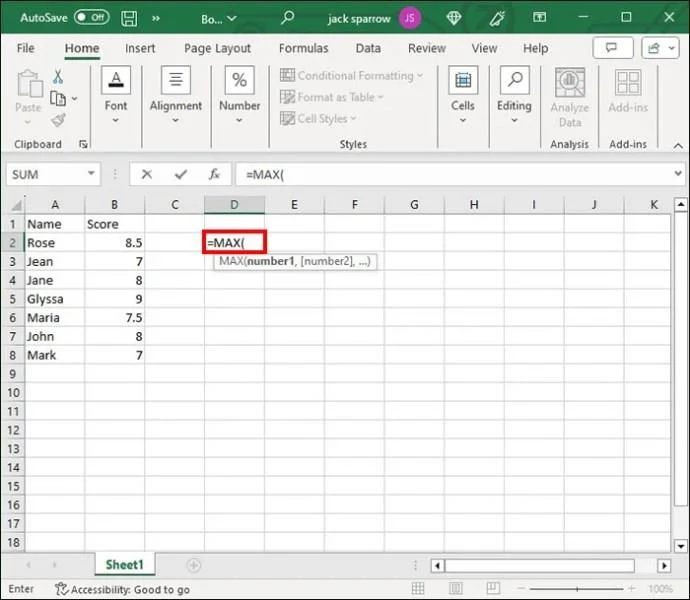Click the Search magnifier icon

pos(288,17)
